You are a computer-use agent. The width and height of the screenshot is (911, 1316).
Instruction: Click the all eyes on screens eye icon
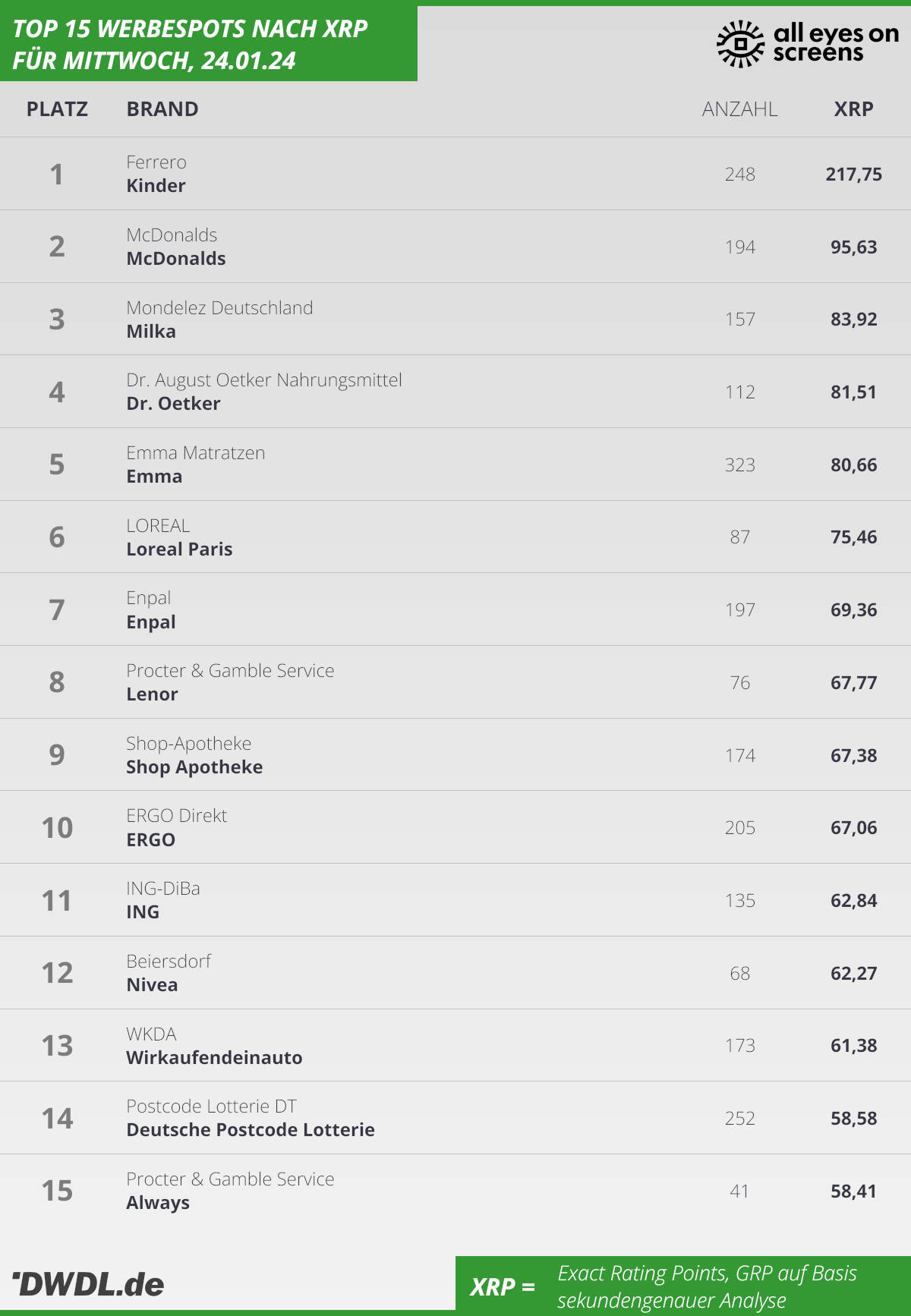coord(739,44)
